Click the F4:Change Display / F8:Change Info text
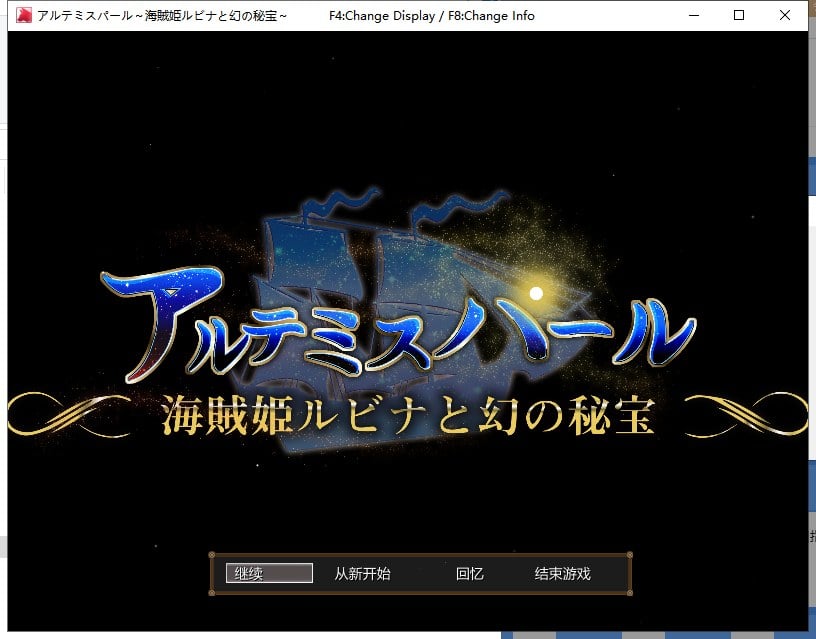 431,16
